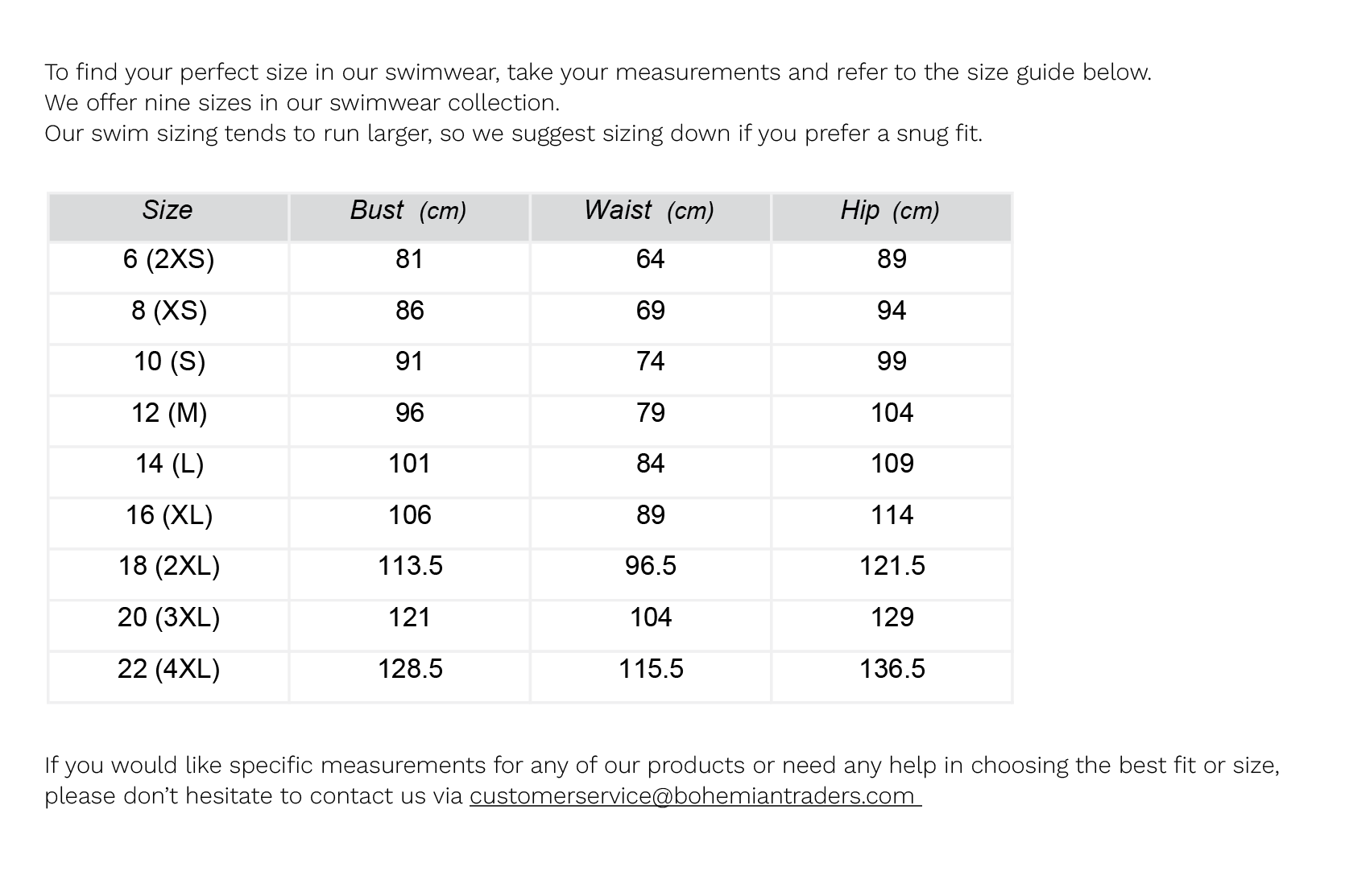Image resolution: width=1345 pixels, height=896 pixels.
Task: Select the 18 (2XL) size cell
Action: click(x=168, y=566)
